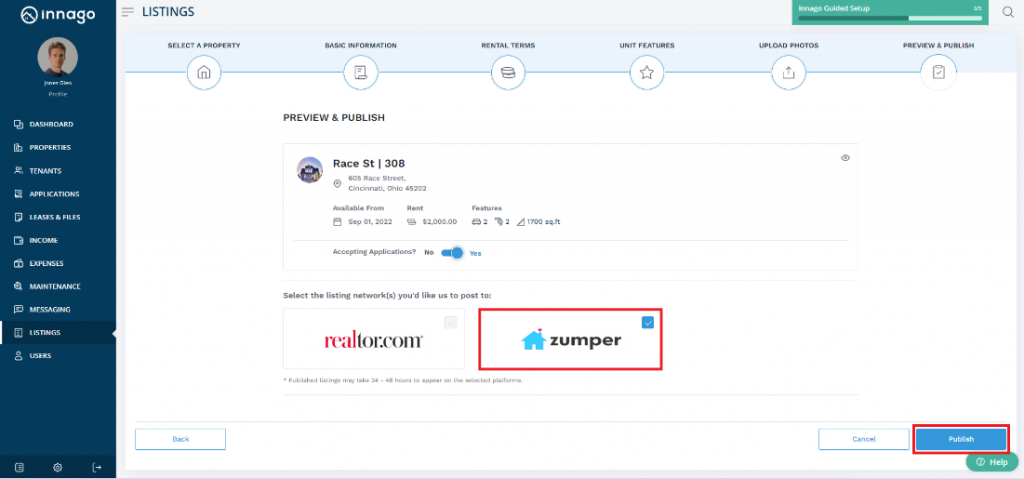Open Dashboard from the sidebar

pyautogui.click(x=51, y=124)
